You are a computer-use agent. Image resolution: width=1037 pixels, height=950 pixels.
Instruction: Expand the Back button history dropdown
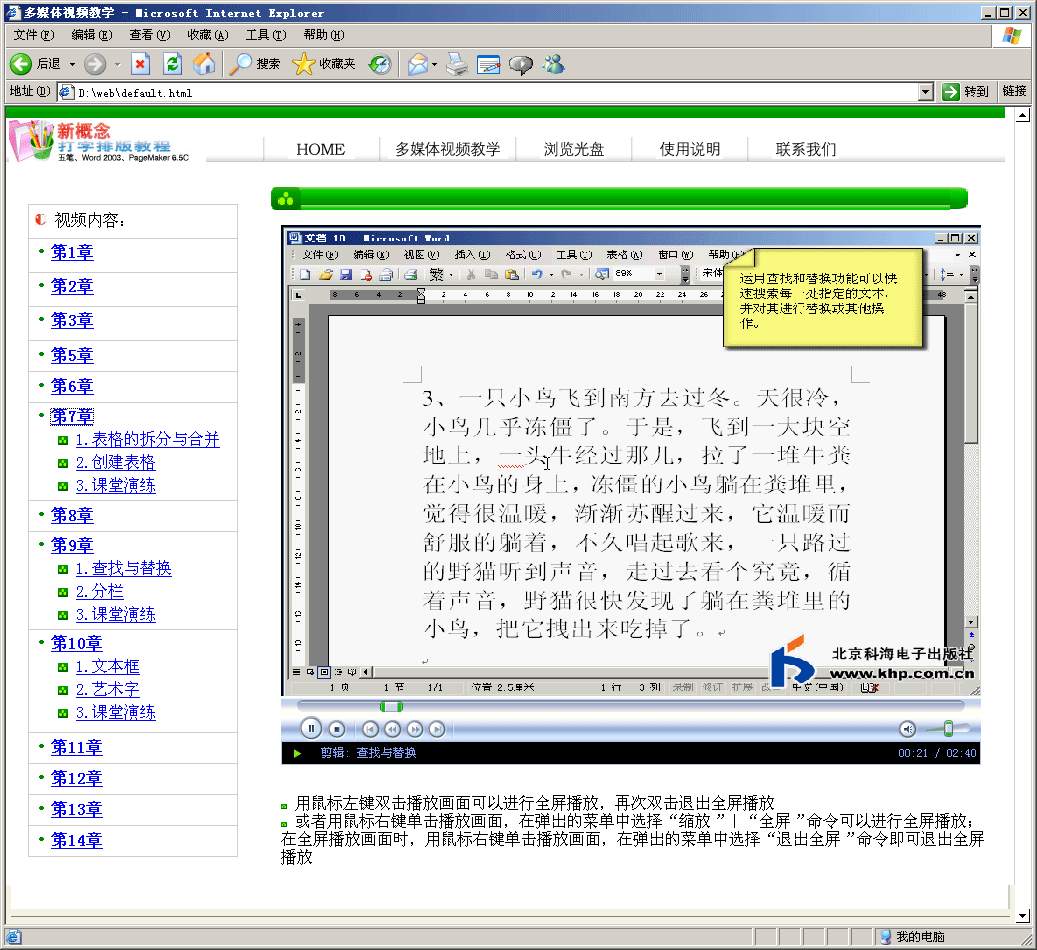point(72,64)
